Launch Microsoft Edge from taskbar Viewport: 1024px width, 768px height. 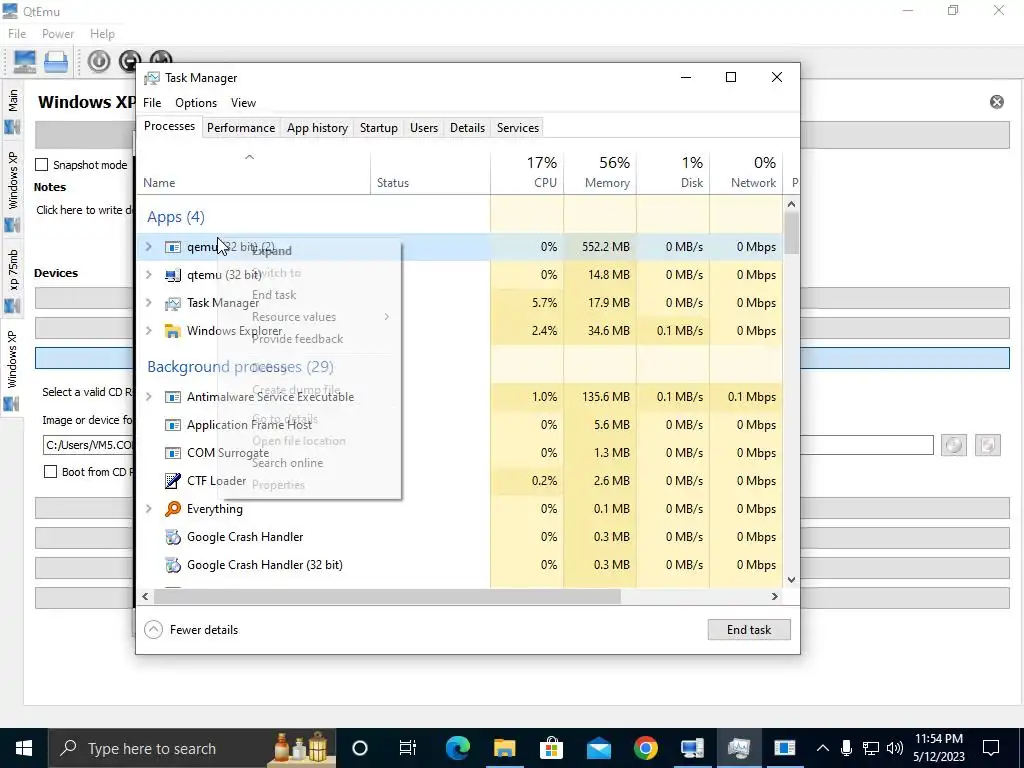tap(457, 748)
